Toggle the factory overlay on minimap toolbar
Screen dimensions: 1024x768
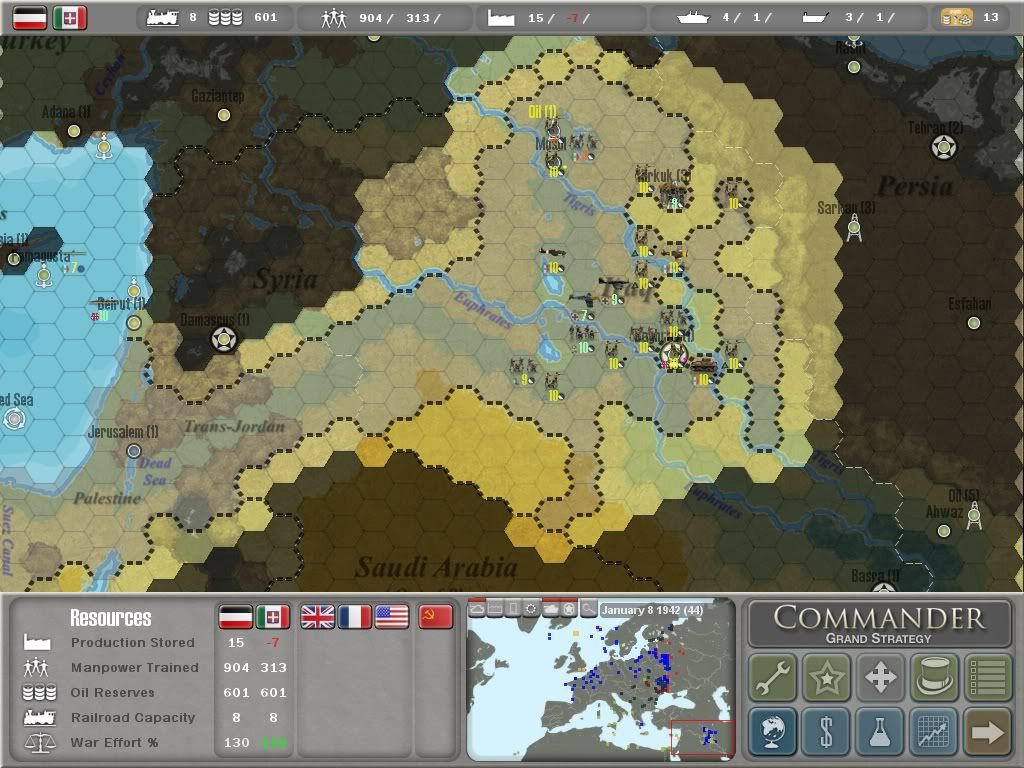(496, 609)
